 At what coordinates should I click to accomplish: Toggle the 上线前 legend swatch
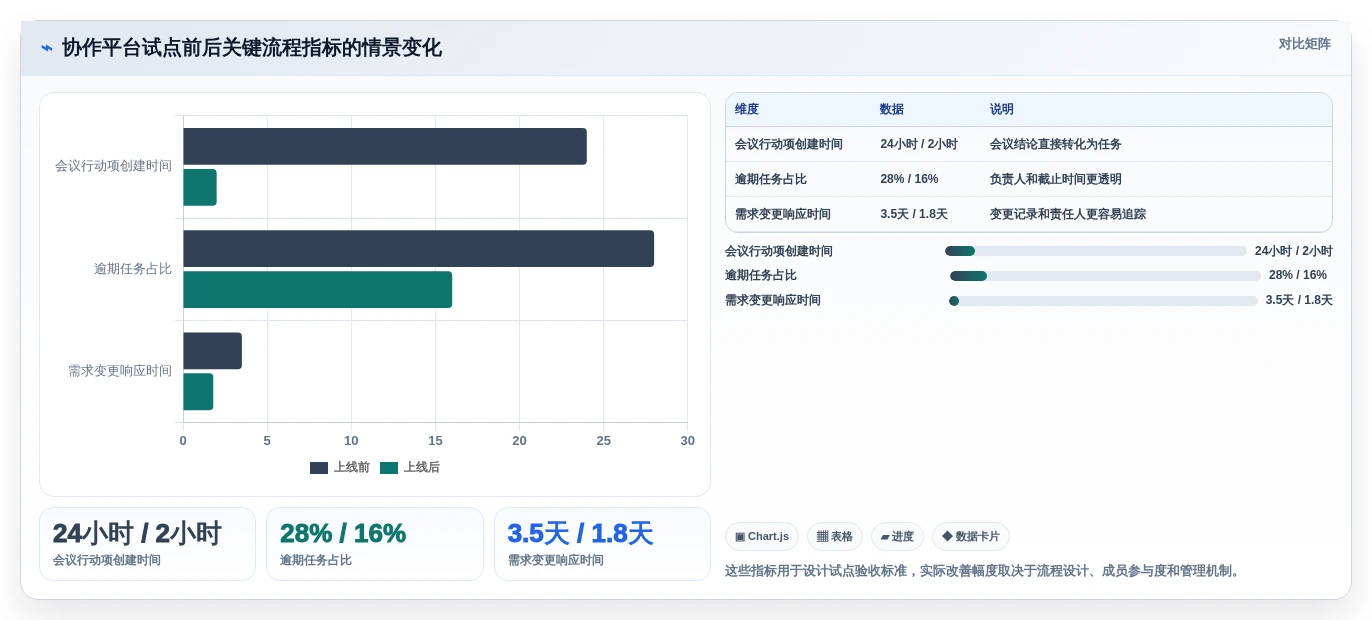(319, 468)
